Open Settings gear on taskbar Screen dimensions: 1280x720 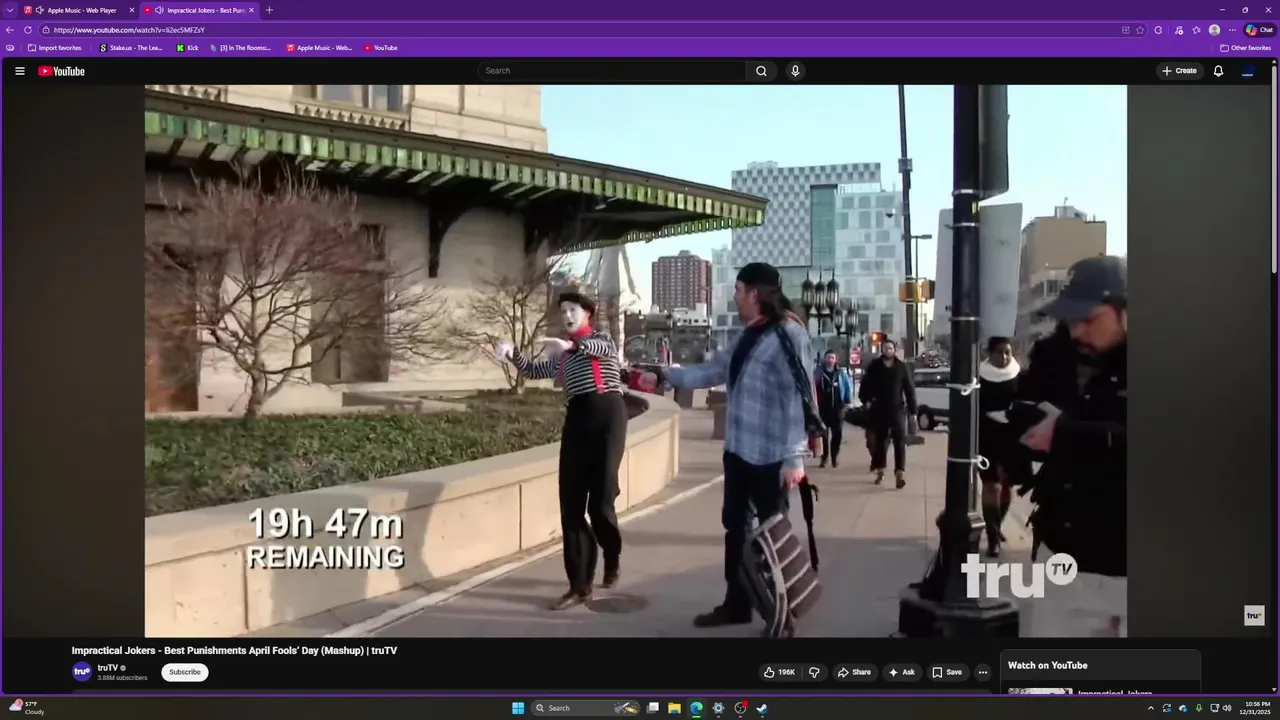718,708
